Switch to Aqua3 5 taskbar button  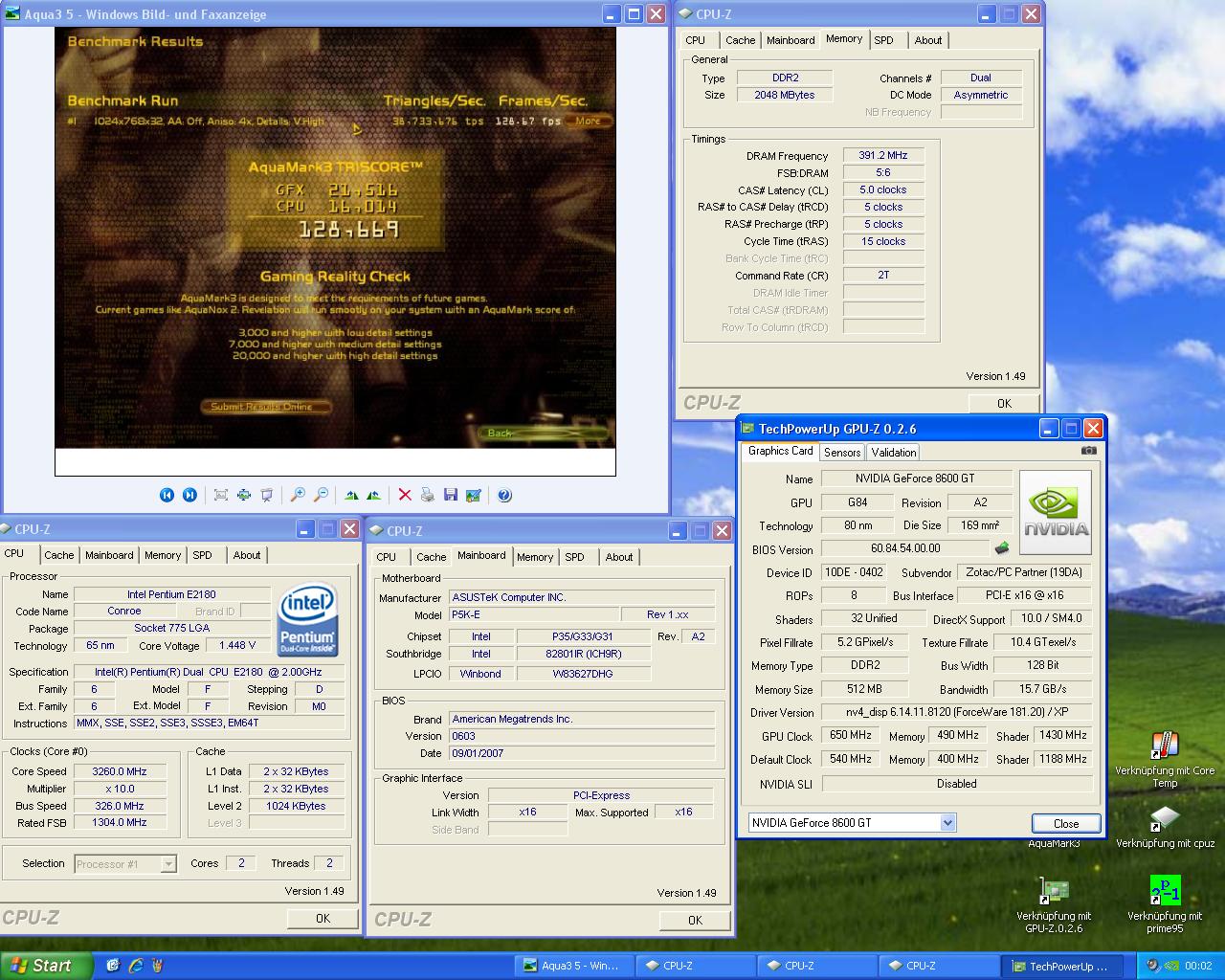573,966
